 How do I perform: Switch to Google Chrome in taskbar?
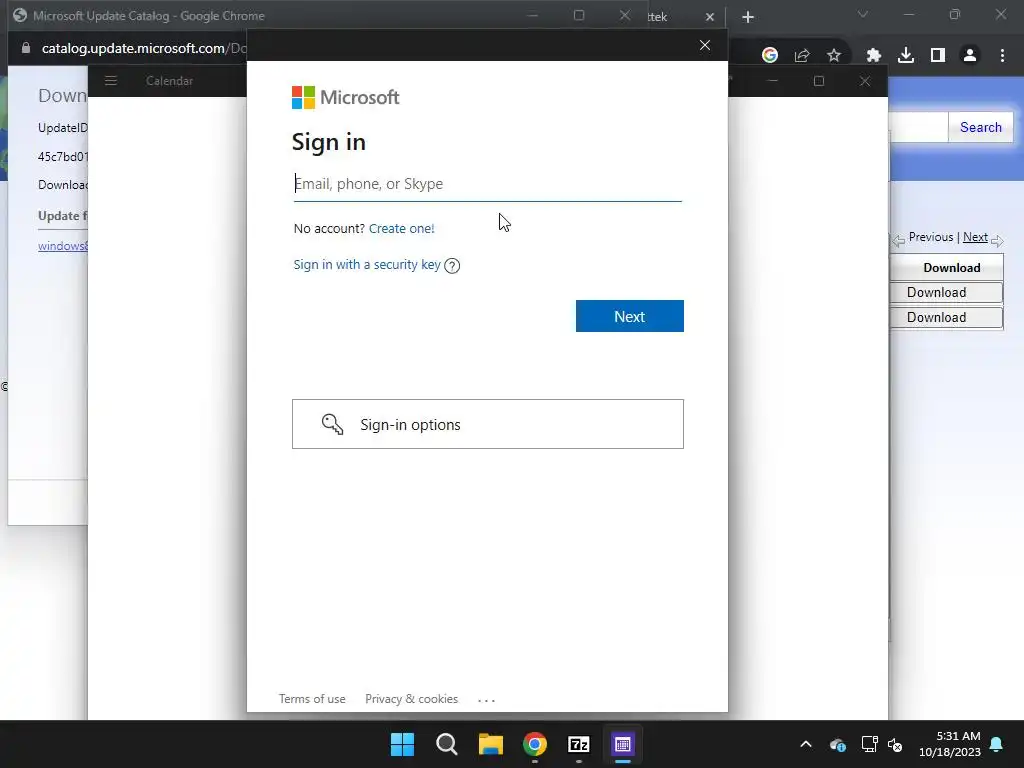click(x=534, y=744)
